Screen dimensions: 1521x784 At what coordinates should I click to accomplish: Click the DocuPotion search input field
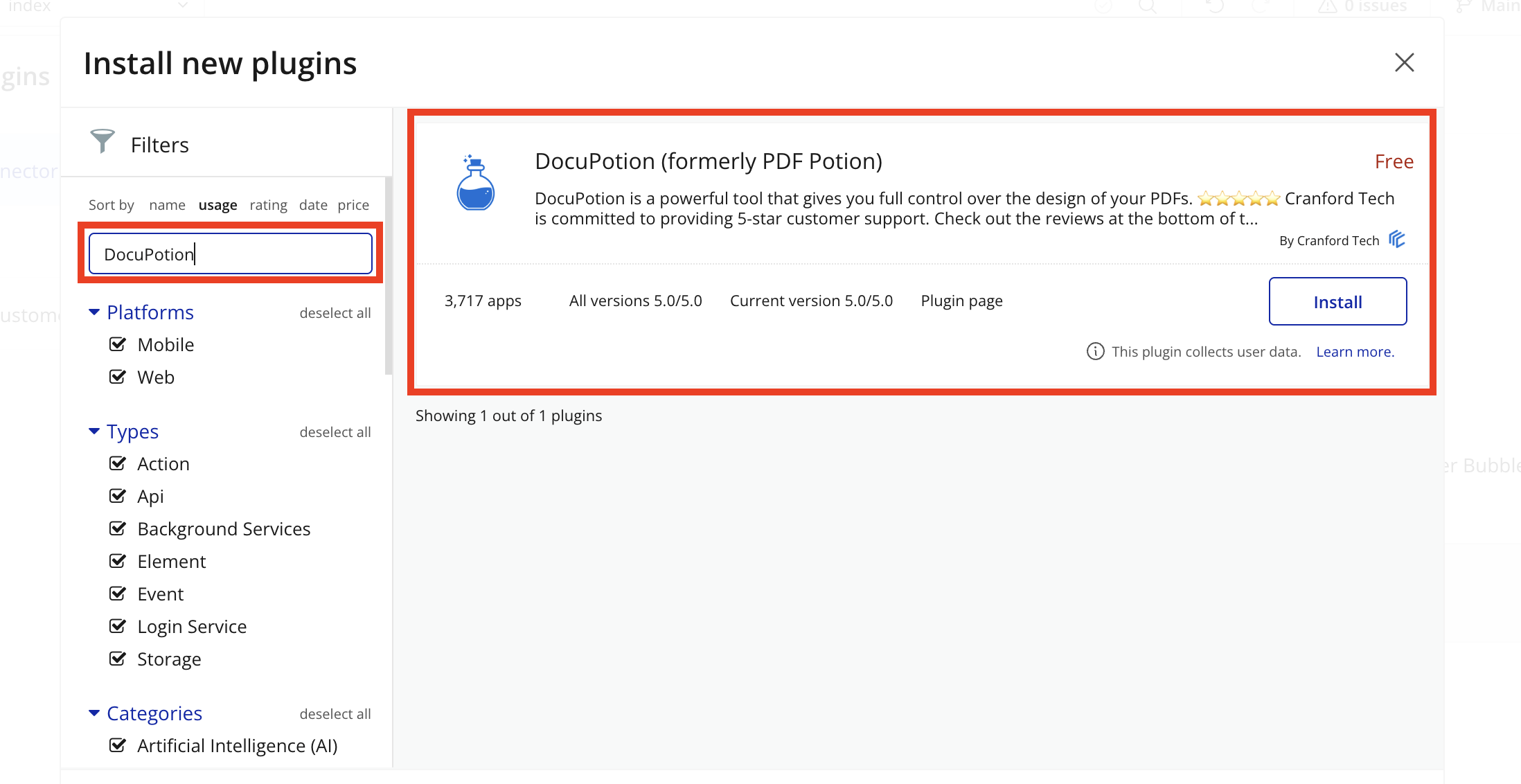coord(230,254)
